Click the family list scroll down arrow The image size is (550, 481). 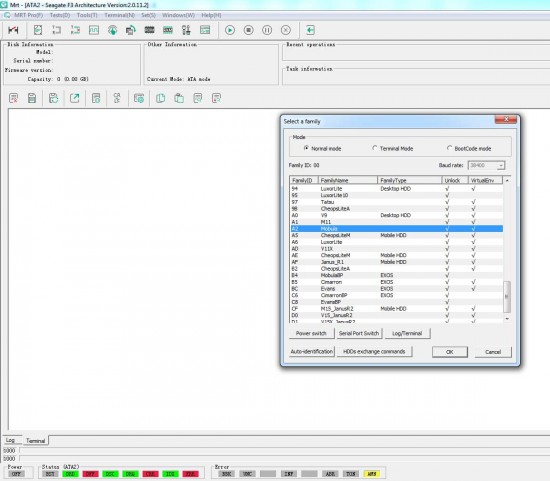click(x=507, y=319)
